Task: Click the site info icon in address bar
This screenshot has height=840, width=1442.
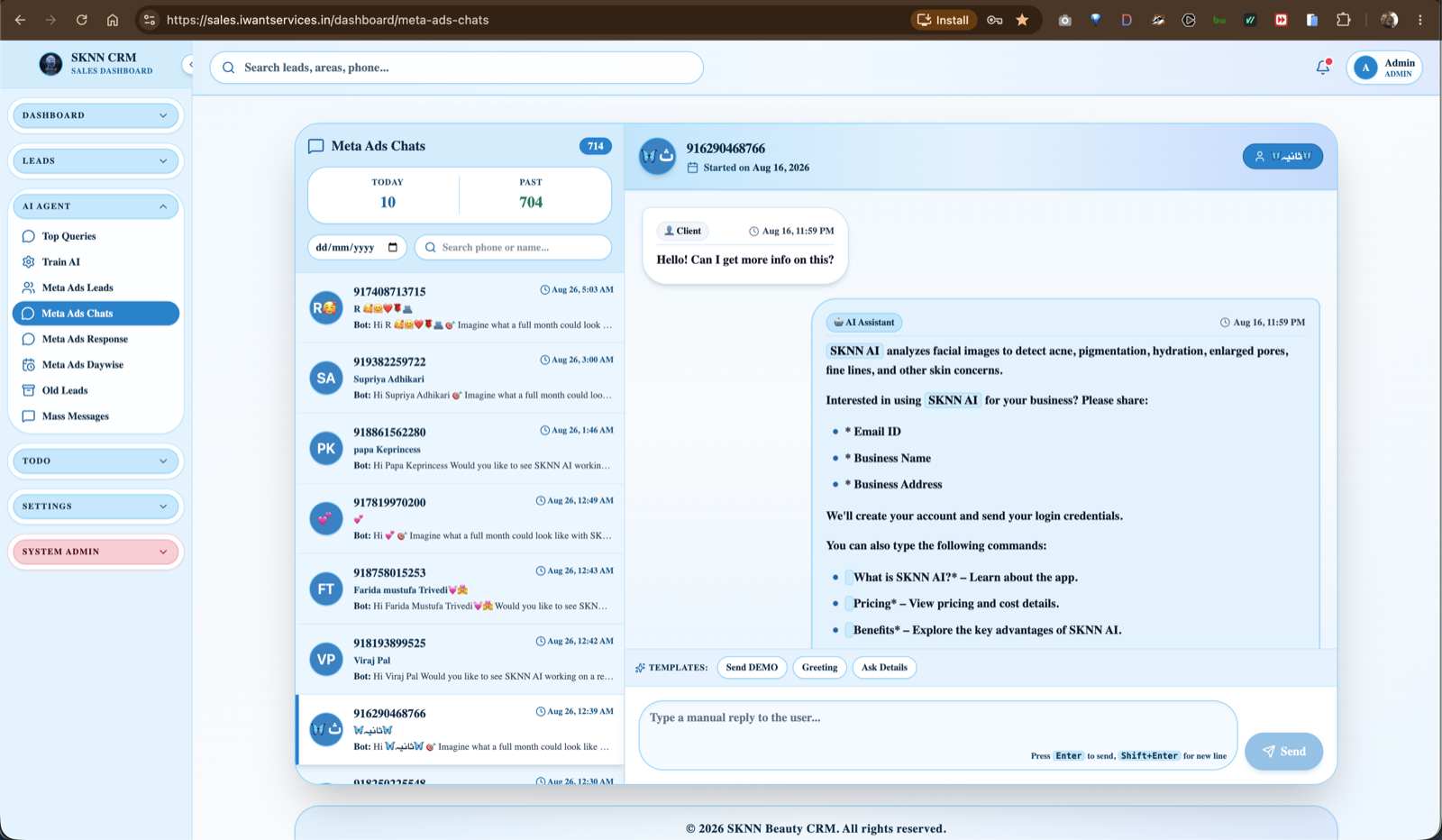Action: click(150, 20)
